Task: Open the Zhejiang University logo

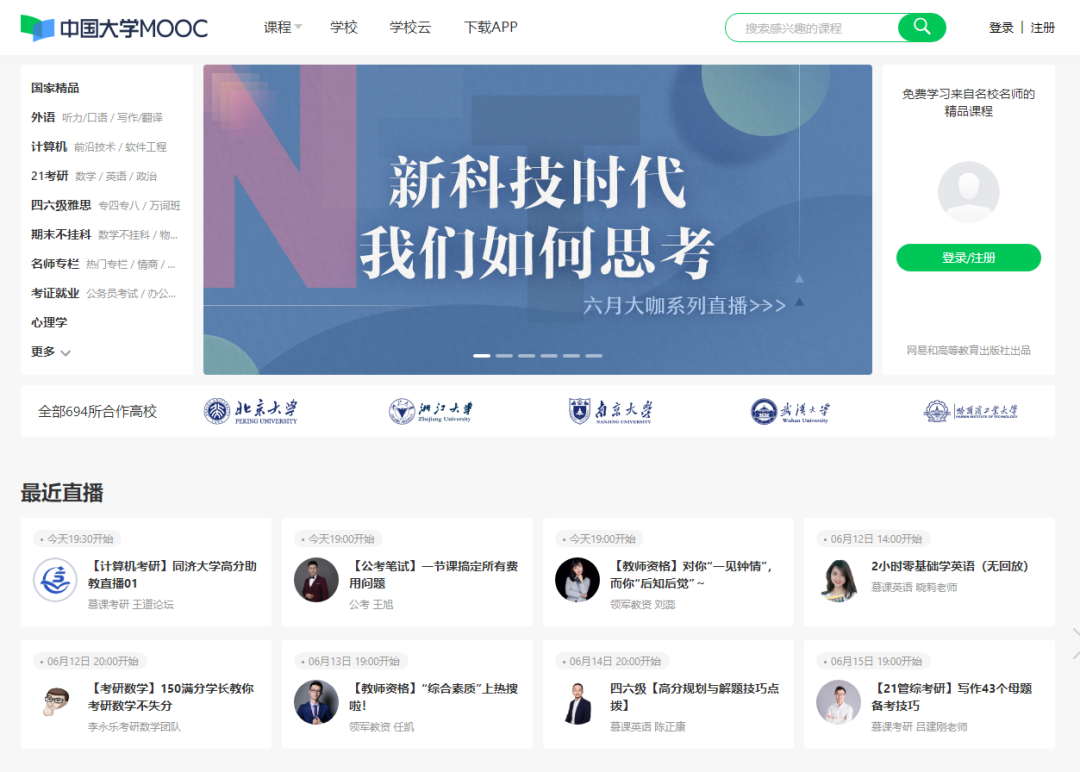Action: click(x=431, y=411)
